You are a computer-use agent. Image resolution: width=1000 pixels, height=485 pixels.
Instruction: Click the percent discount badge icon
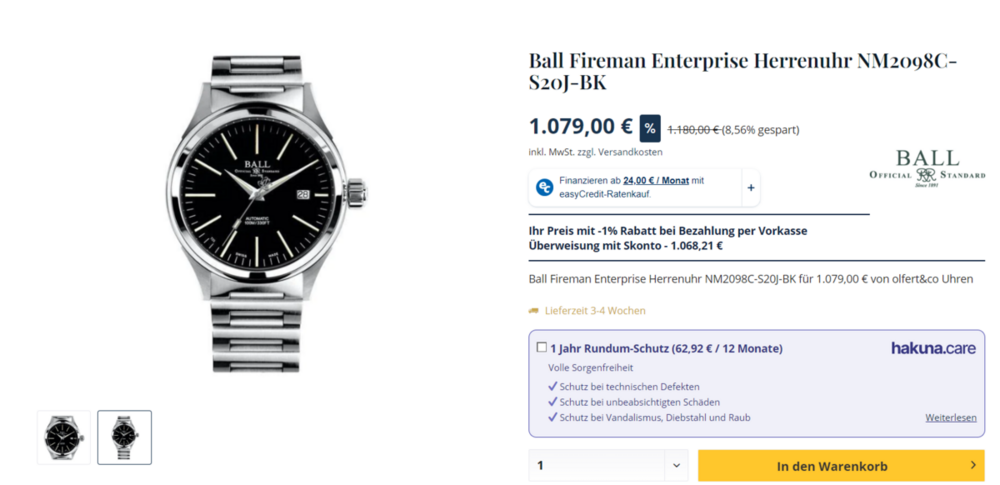pyautogui.click(x=650, y=128)
